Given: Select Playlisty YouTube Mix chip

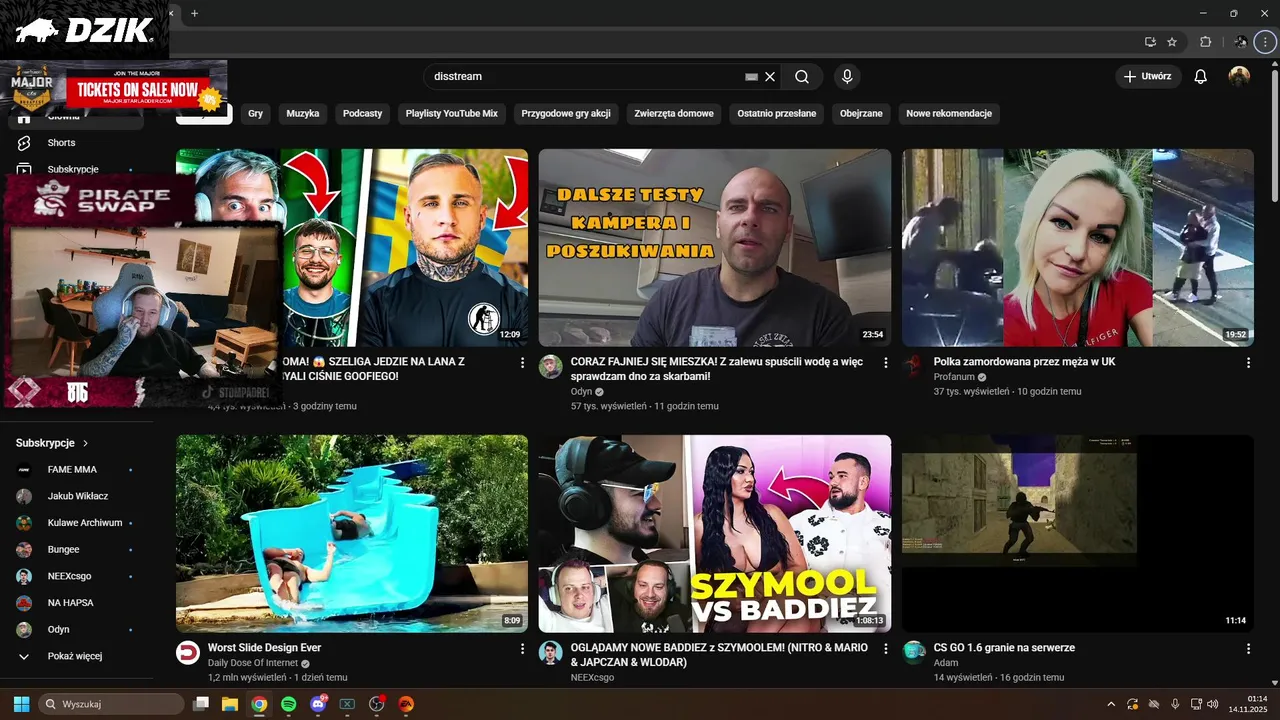Looking at the screenshot, I should tap(451, 114).
